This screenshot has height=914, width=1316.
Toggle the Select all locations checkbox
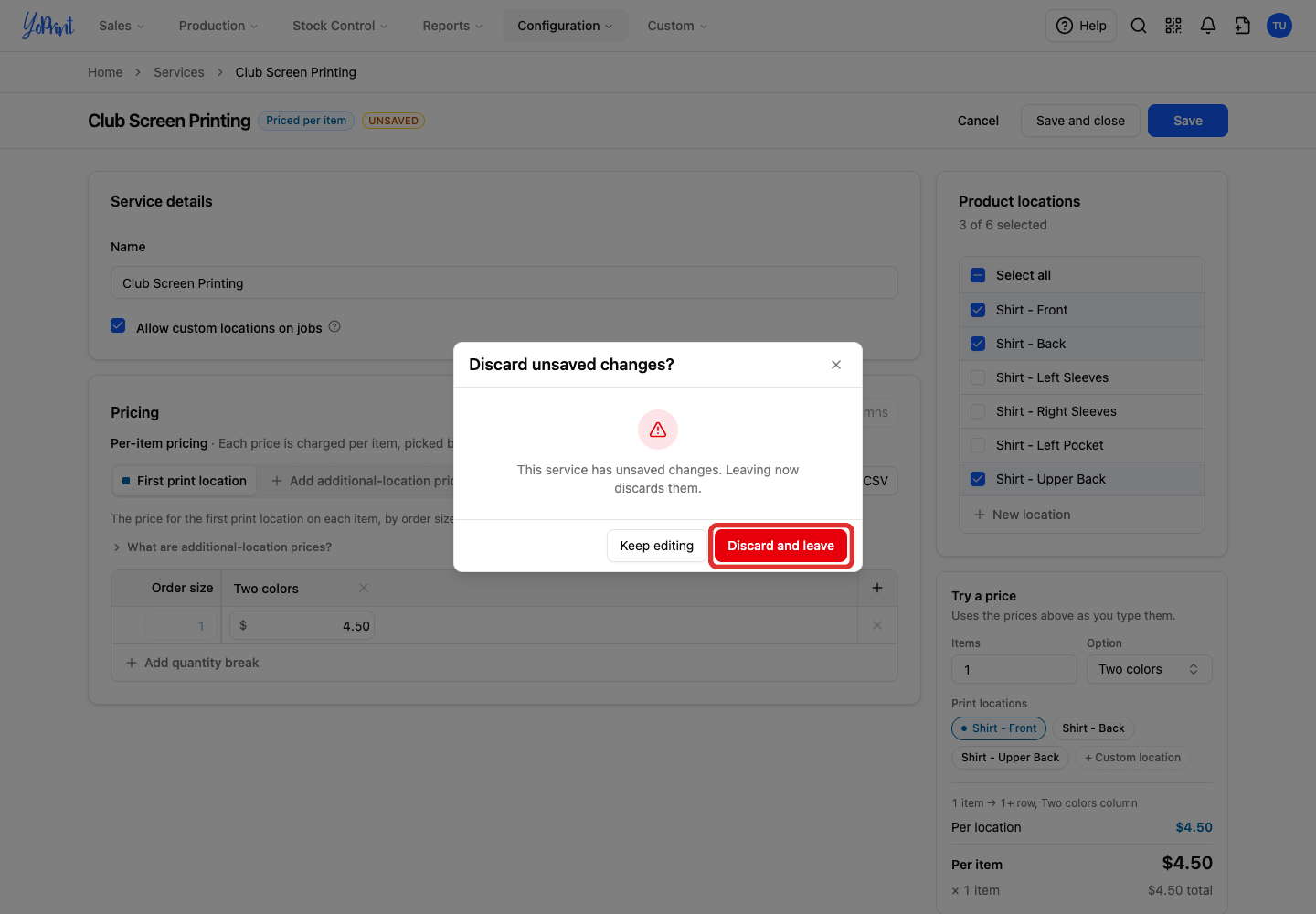(978, 275)
